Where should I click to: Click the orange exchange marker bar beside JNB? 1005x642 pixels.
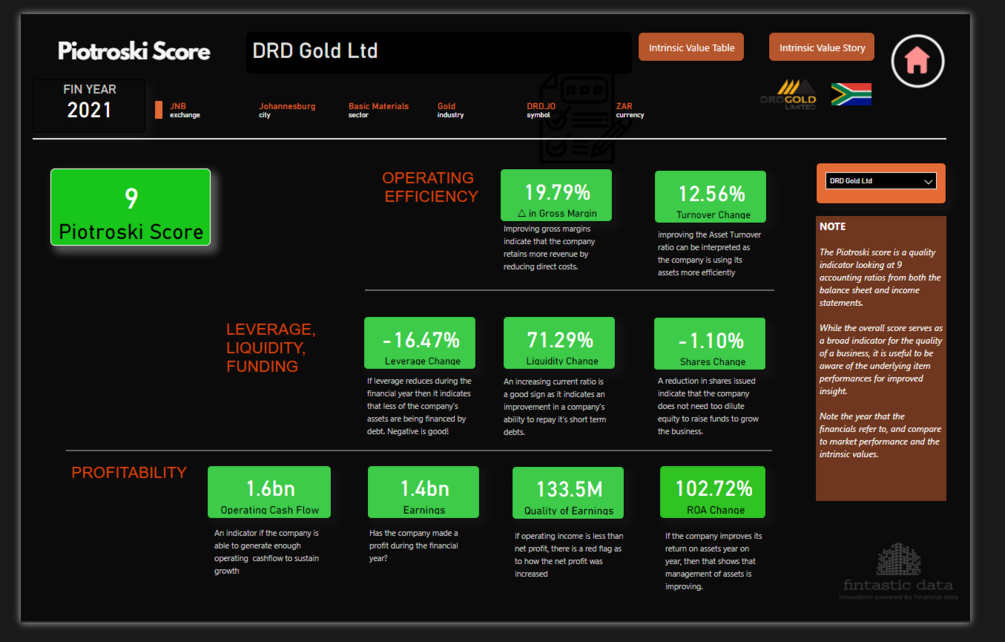coord(158,110)
